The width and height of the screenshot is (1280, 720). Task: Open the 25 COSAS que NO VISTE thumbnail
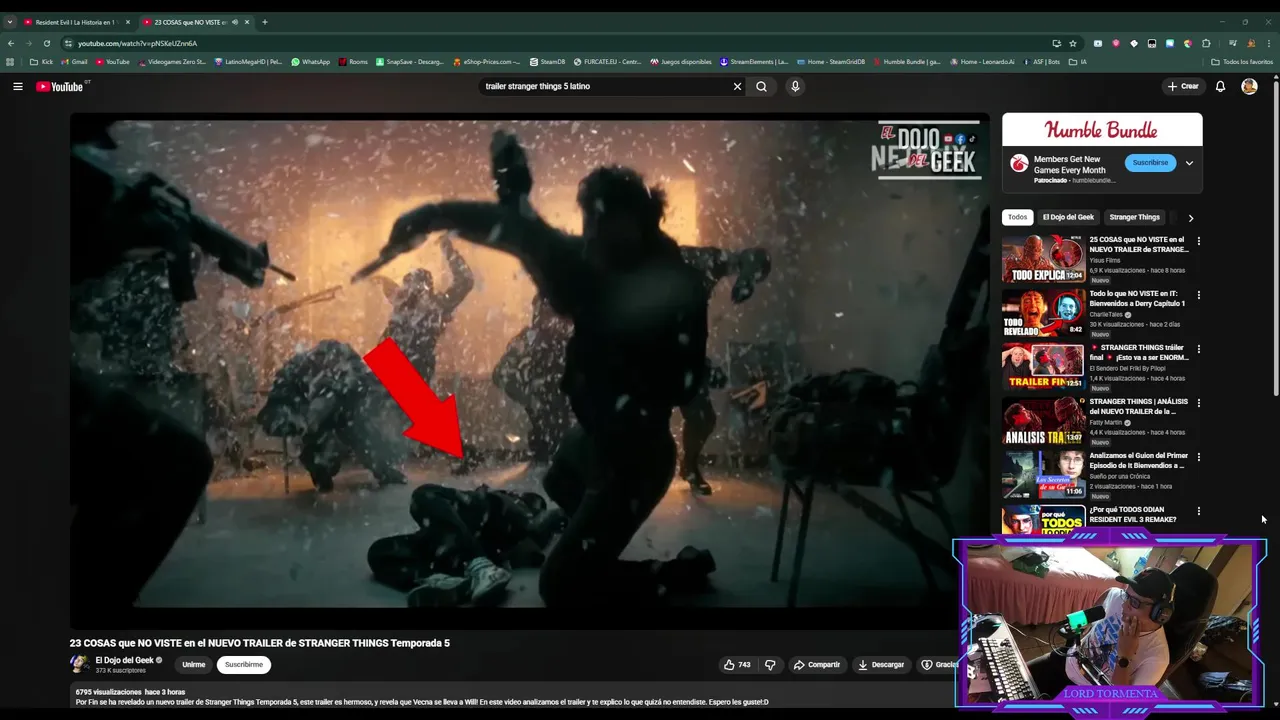pyautogui.click(x=1043, y=259)
